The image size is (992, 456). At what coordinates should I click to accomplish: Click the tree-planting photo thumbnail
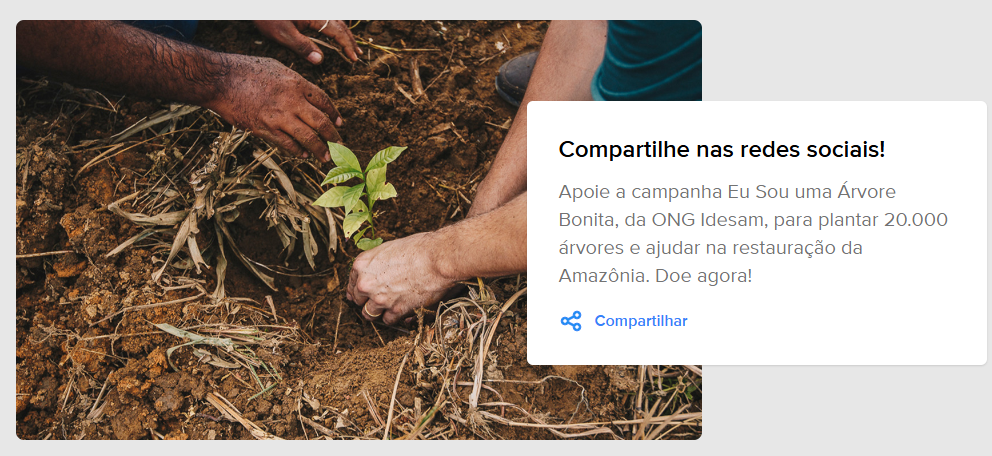point(359,230)
